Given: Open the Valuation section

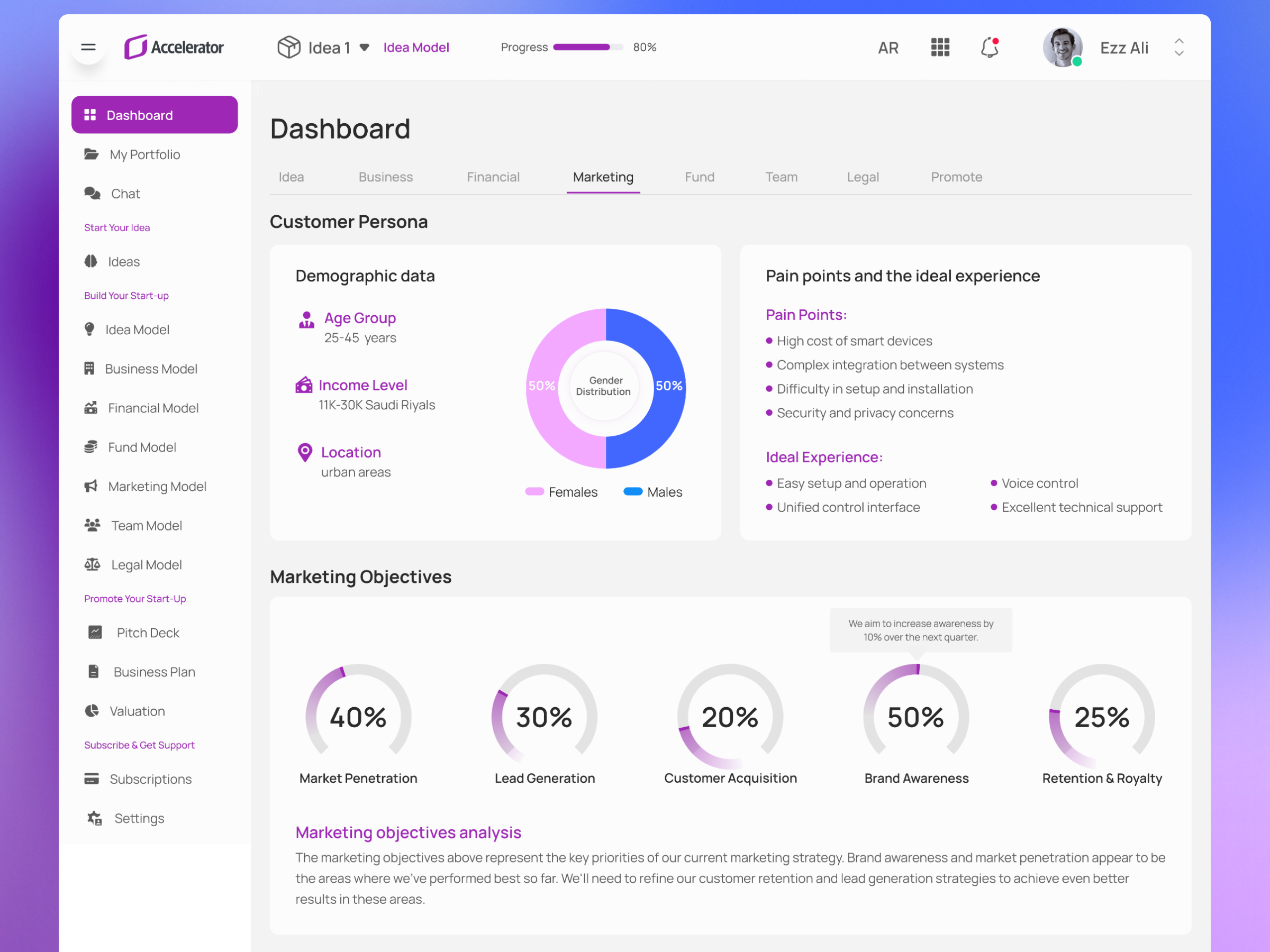Looking at the screenshot, I should click(x=136, y=710).
